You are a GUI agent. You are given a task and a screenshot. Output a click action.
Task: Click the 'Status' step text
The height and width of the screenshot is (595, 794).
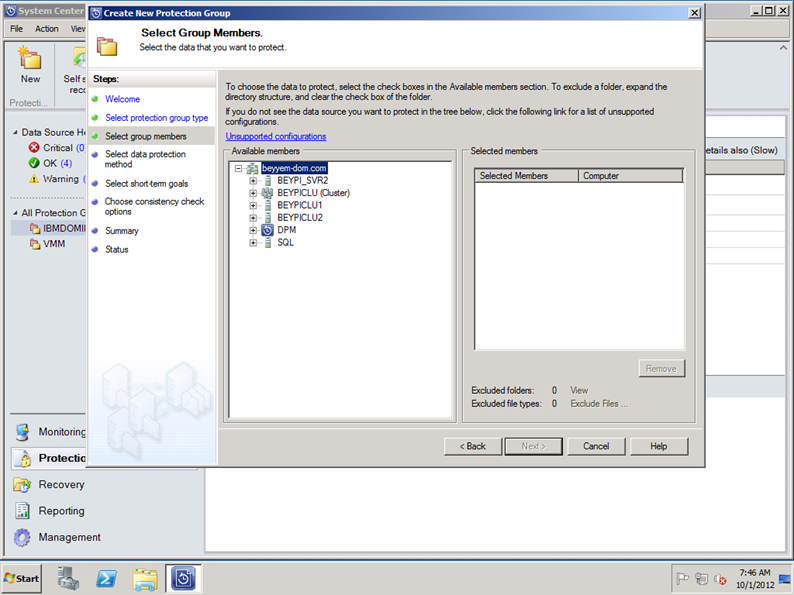coord(116,250)
